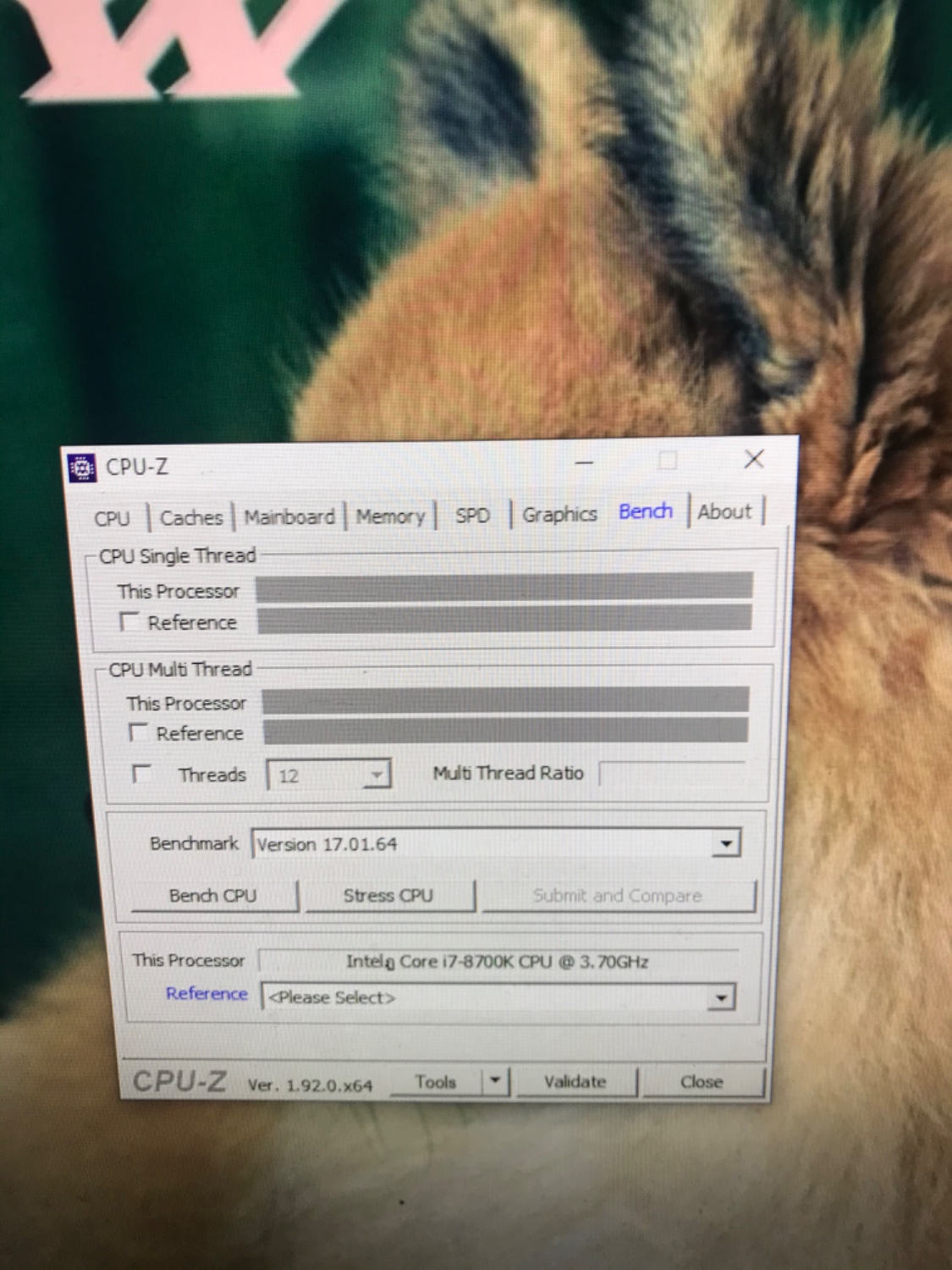The height and width of the screenshot is (1270, 952).
Task: Click the Stress CPU button
Action: (388, 896)
